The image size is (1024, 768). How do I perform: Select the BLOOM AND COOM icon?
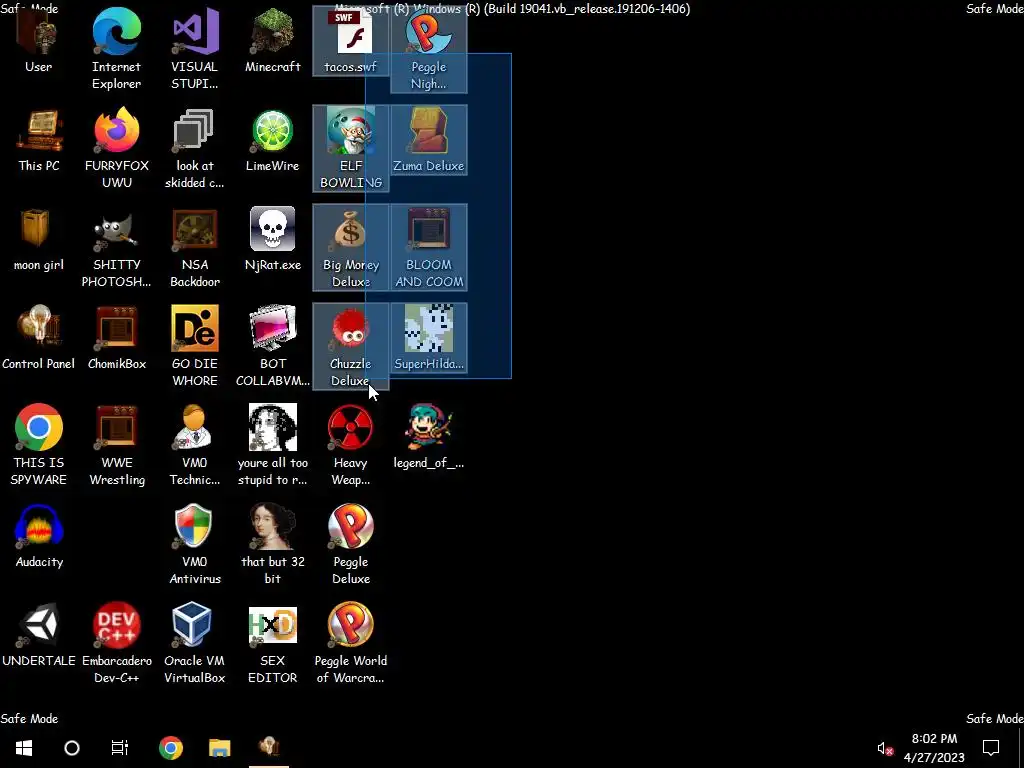pyautogui.click(x=428, y=248)
